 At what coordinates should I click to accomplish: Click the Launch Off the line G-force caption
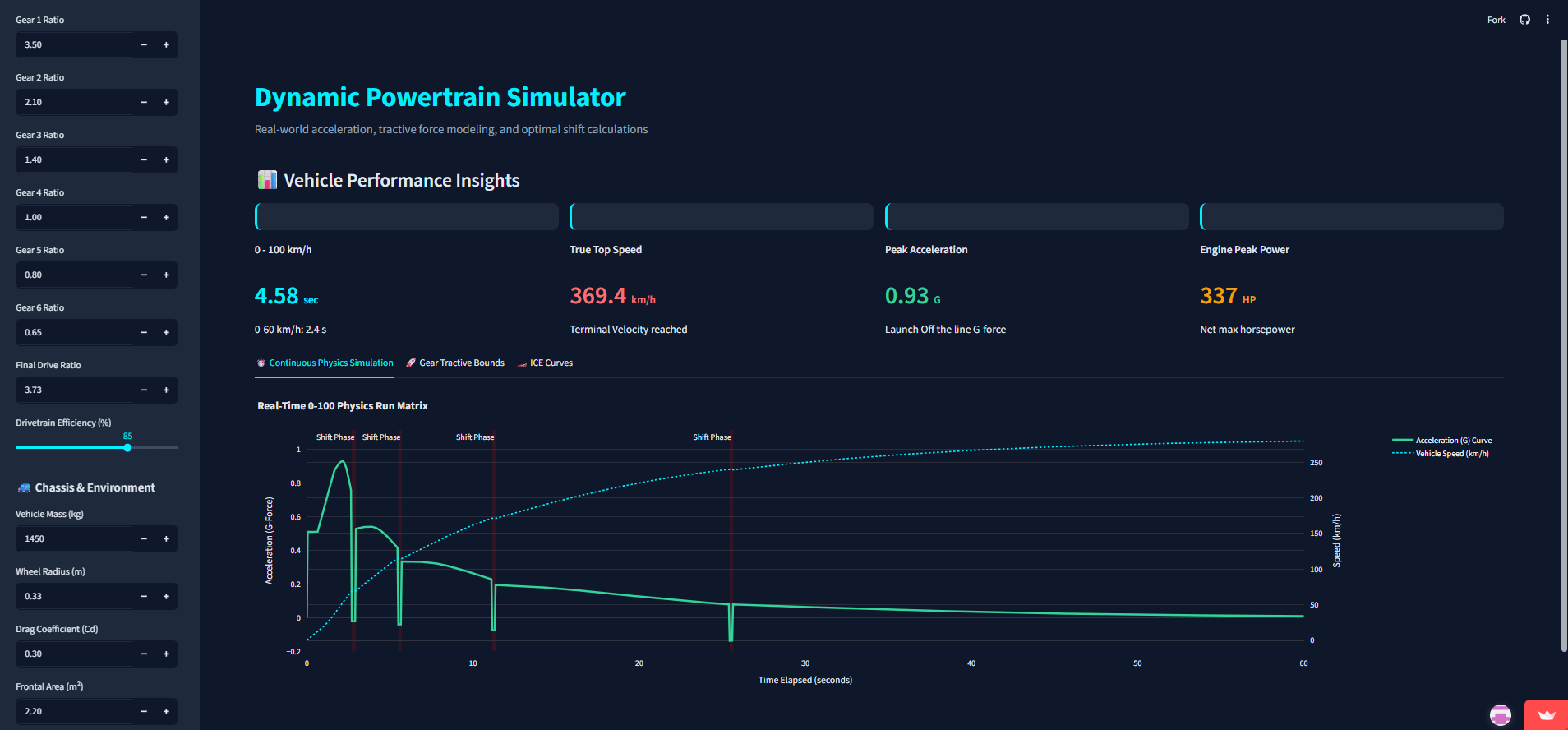pyautogui.click(x=945, y=330)
